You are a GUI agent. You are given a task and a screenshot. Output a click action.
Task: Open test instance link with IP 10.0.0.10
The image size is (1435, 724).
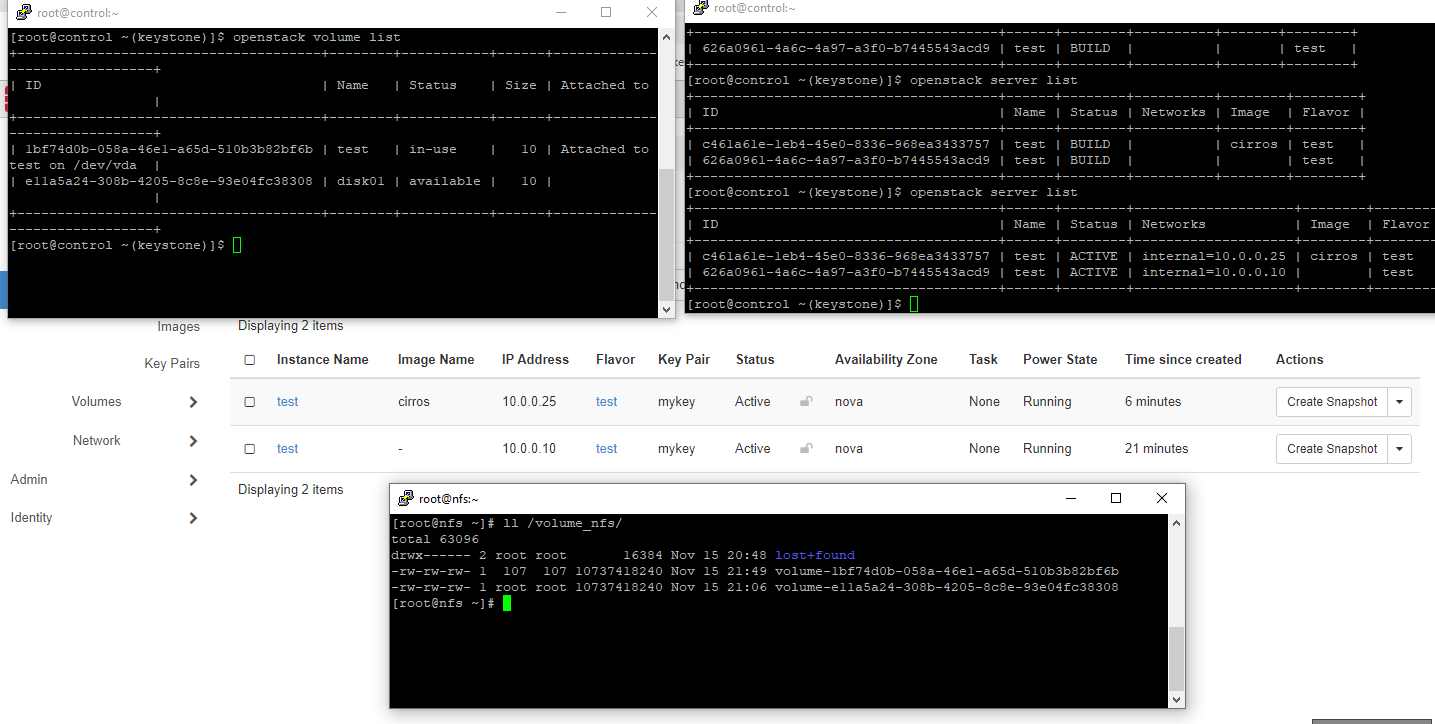(288, 449)
